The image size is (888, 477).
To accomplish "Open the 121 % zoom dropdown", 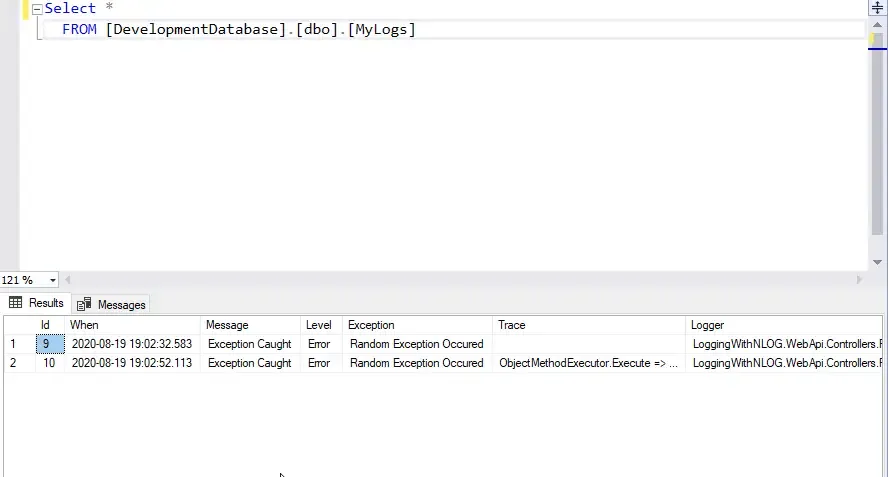I will pyautogui.click(x=53, y=280).
